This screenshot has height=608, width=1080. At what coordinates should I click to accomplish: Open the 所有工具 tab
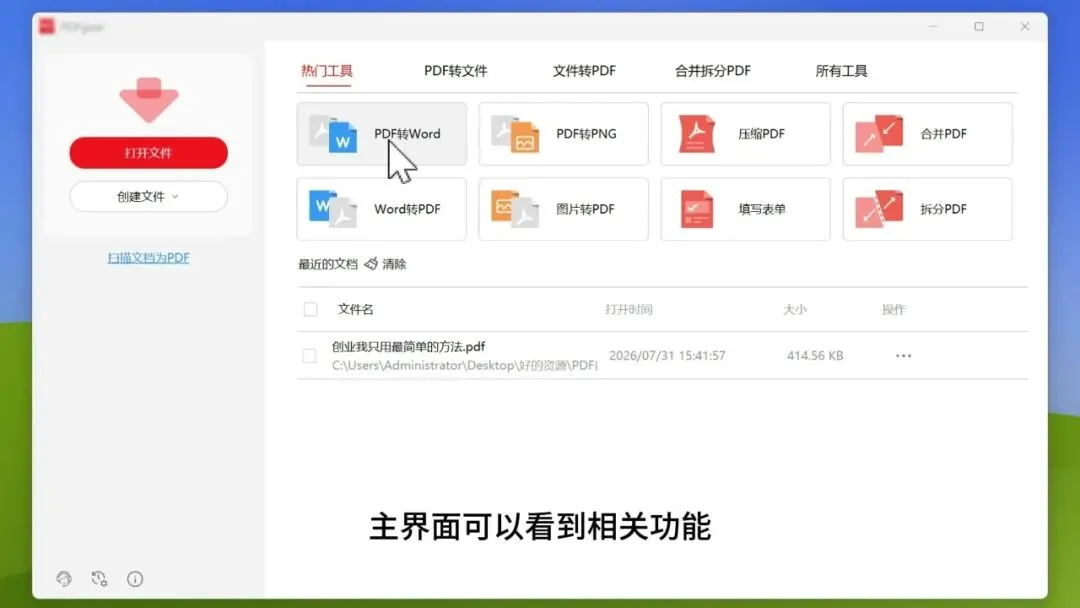tap(842, 71)
